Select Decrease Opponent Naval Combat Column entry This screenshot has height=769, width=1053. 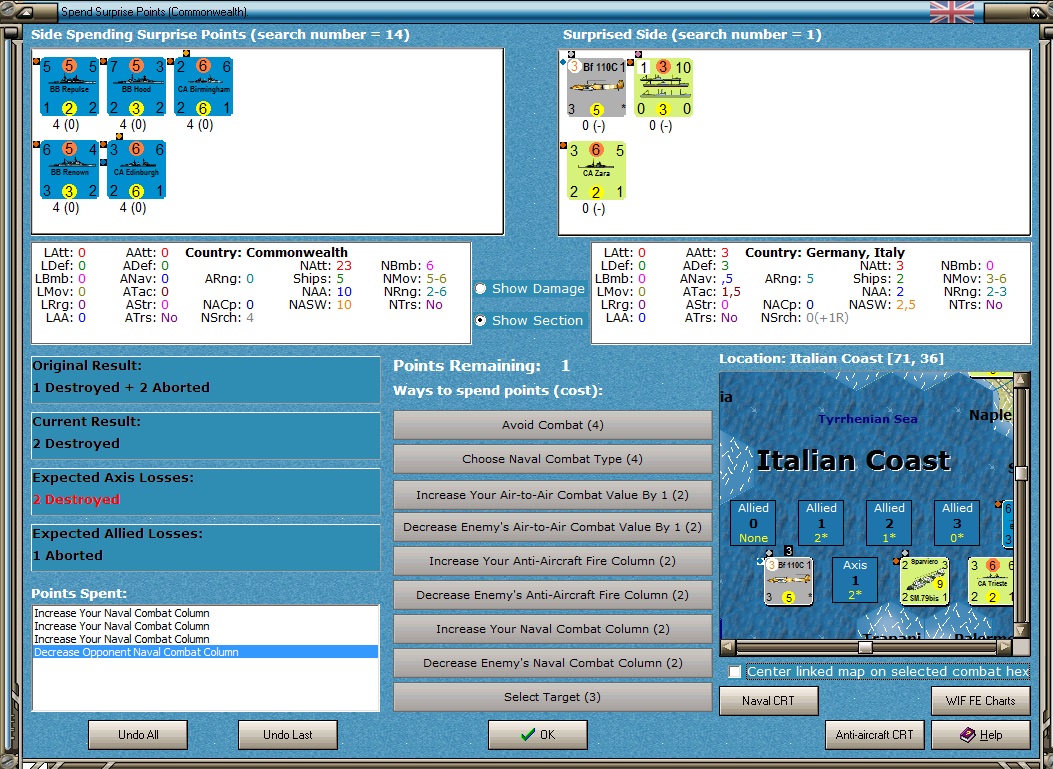pos(205,652)
